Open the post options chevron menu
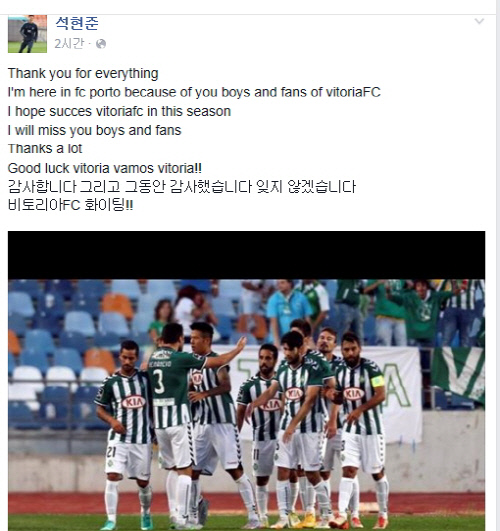This screenshot has height=531, width=500. click(x=479, y=22)
